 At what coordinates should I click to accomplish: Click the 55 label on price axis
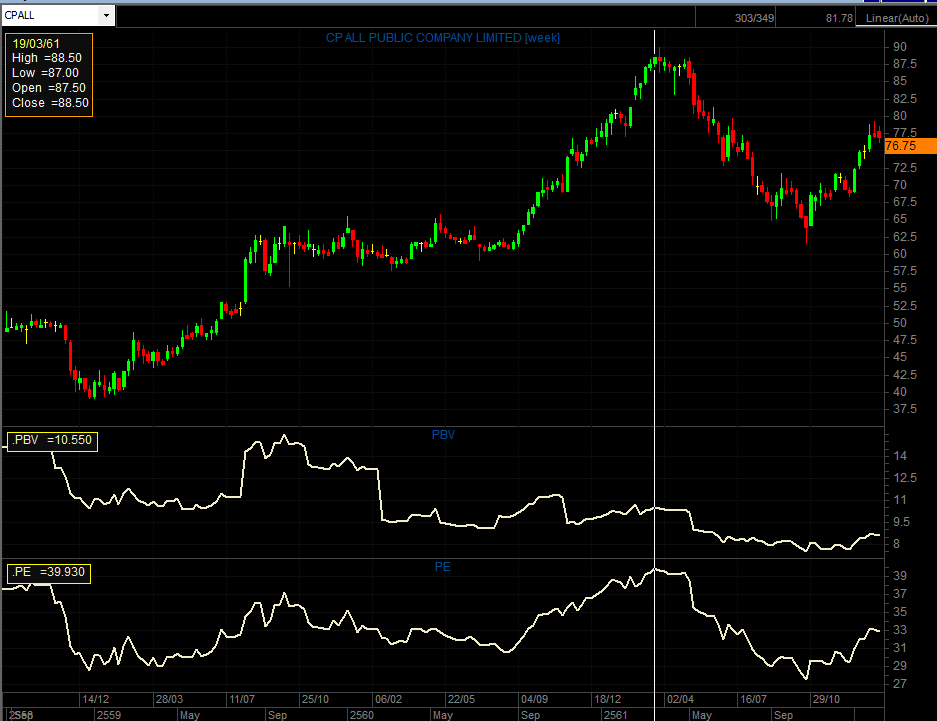click(900, 288)
